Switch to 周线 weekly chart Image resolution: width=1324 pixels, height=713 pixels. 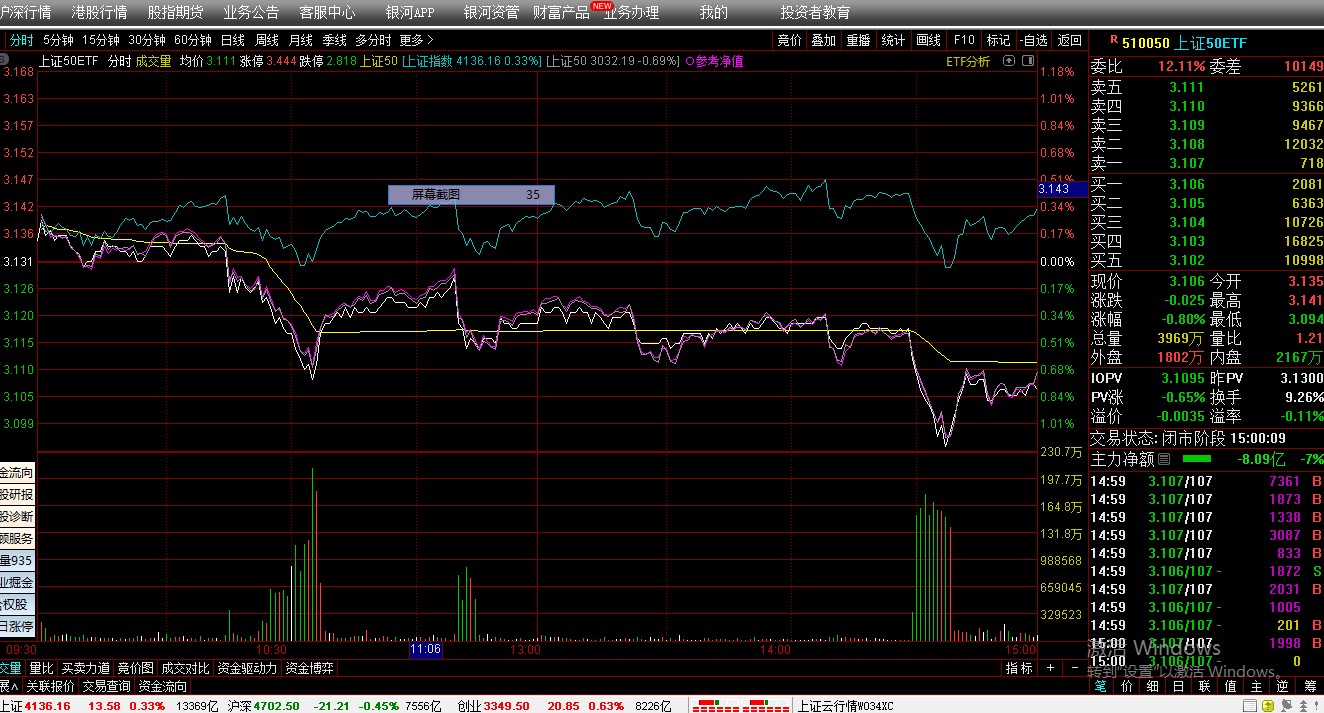[266, 40]
